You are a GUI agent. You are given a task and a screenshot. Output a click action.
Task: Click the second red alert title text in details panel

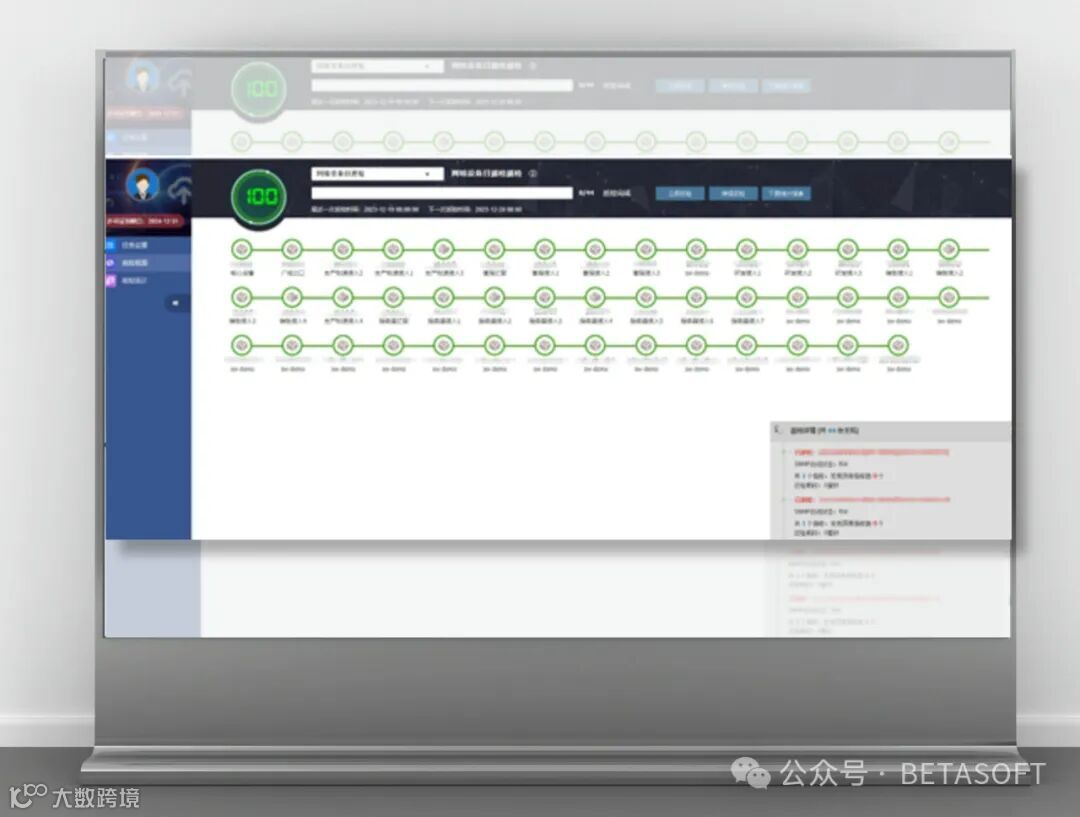872,499
